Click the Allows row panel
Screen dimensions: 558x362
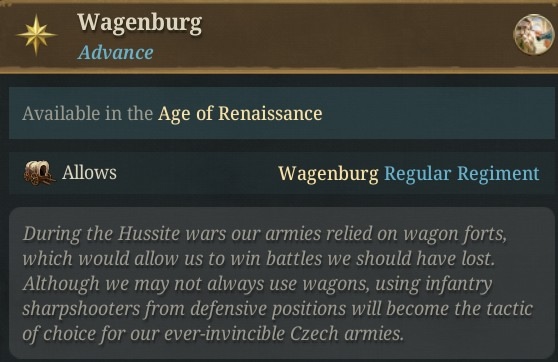point(282,173)
